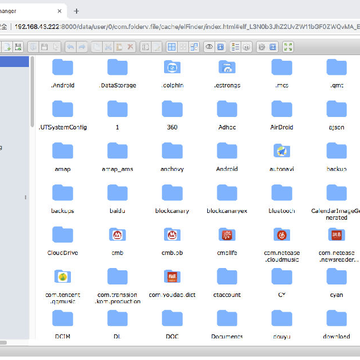Select the com.tencent.qqmusic folder icon
The image size is (360, 360).
[63, 276]
